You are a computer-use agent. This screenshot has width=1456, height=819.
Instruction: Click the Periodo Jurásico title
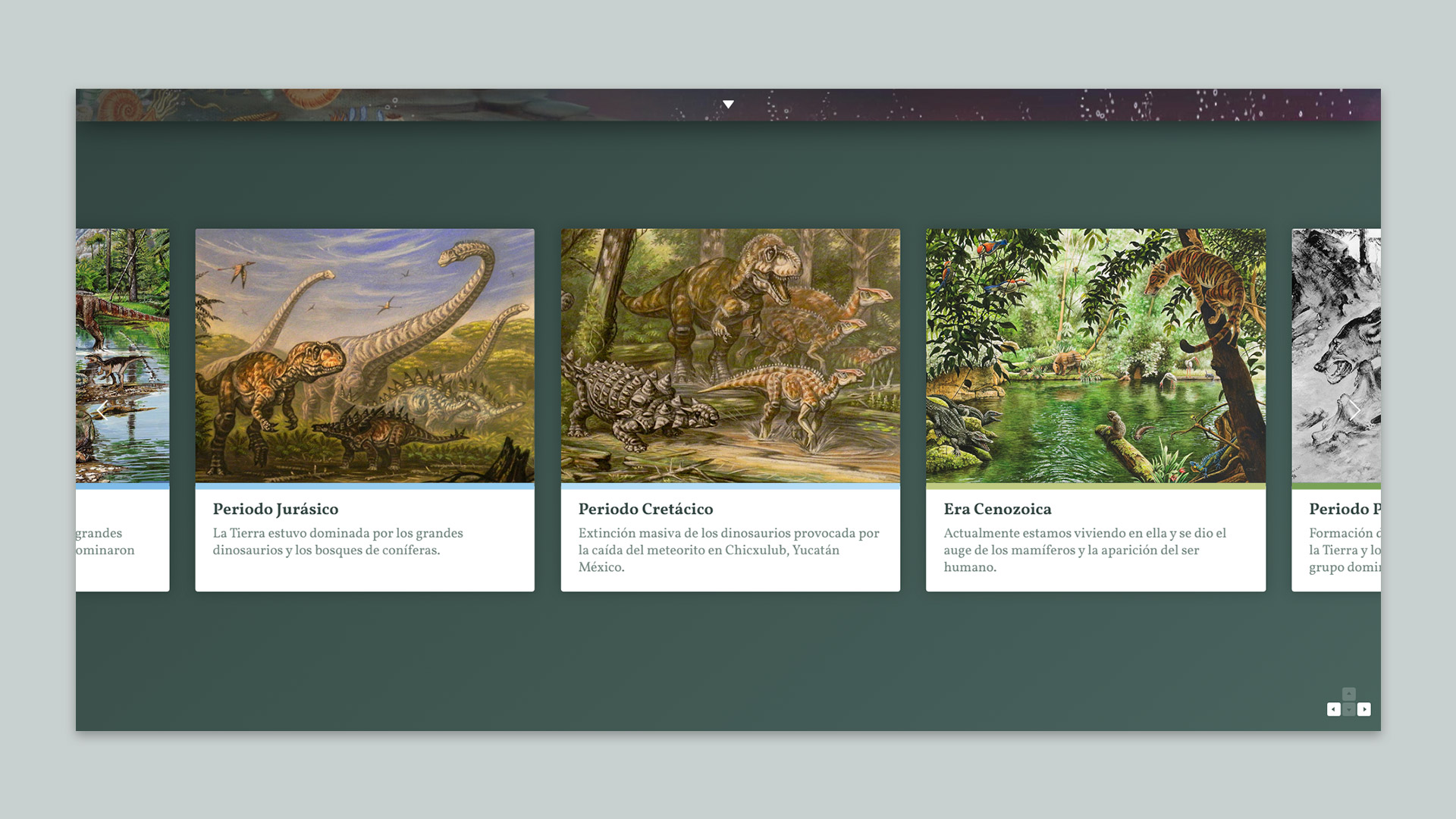tap(275, 509)
